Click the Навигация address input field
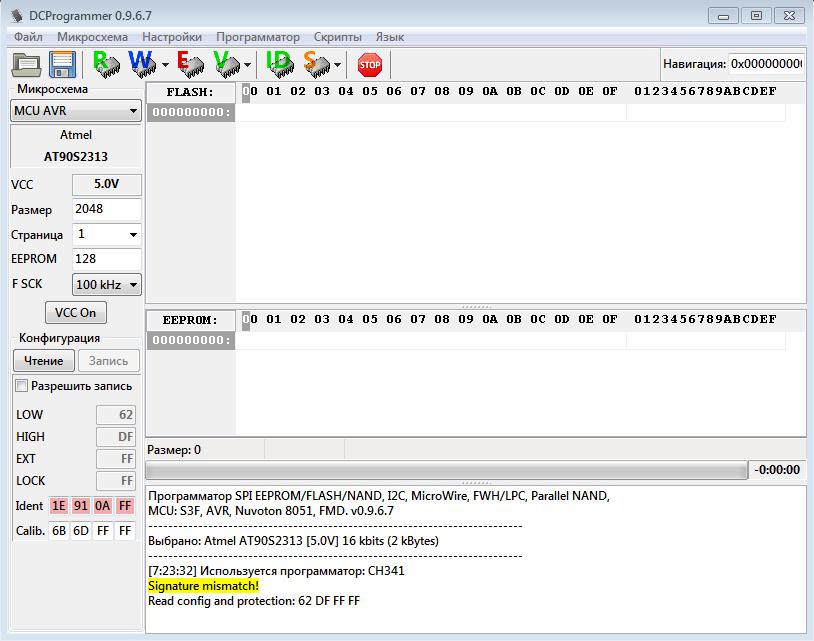This screenshot has width=814, height=641. (x=765, y=64)
